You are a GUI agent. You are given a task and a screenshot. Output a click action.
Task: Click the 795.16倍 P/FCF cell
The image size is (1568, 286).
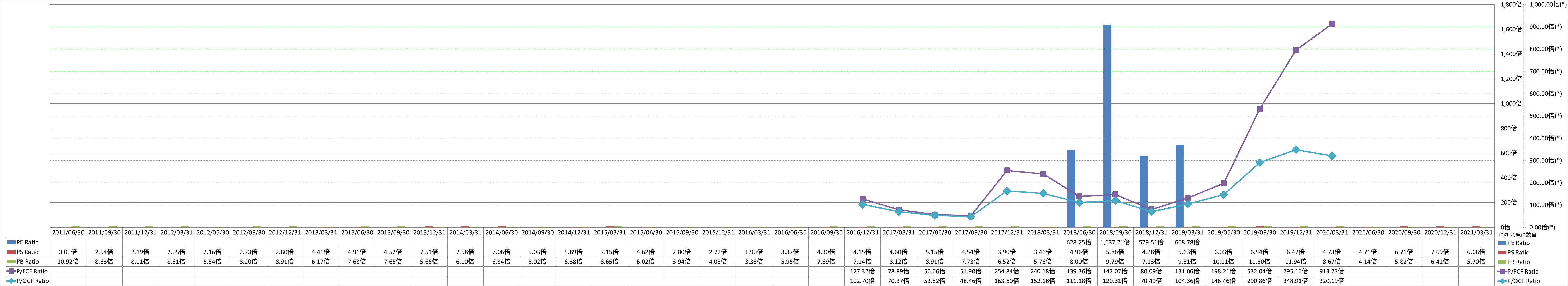tap(1296, 271)
